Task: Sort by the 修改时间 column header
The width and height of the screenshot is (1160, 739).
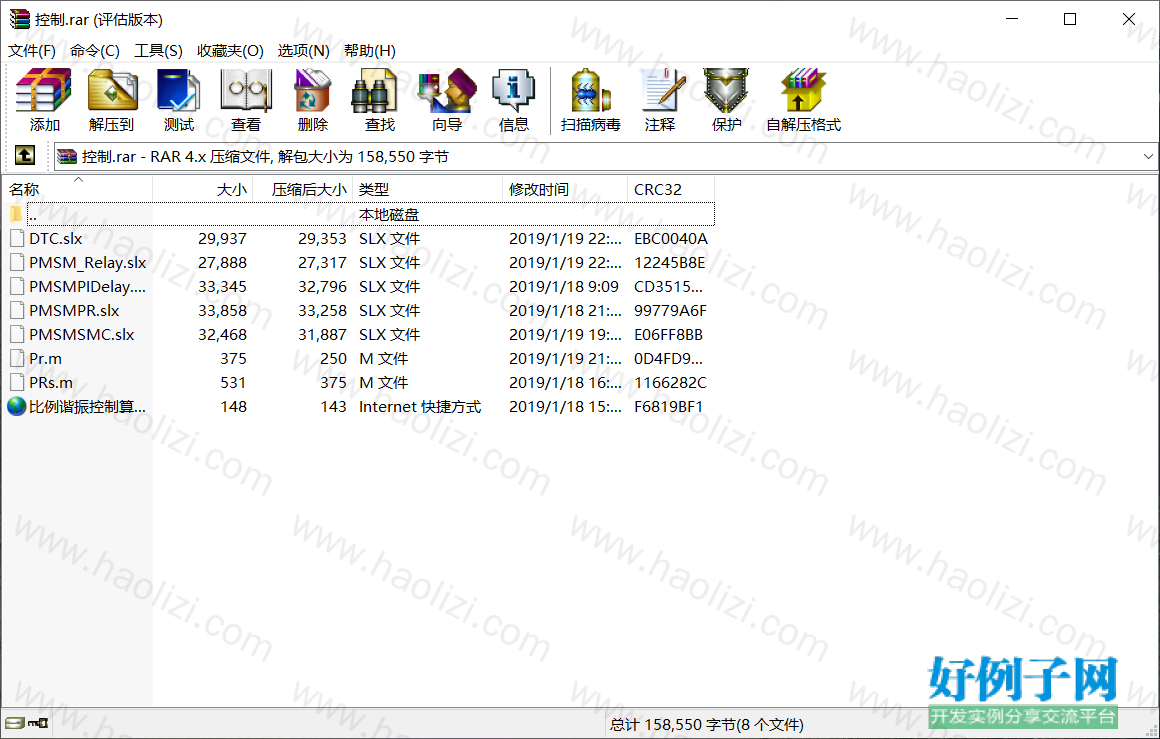Action: [565, 189]
